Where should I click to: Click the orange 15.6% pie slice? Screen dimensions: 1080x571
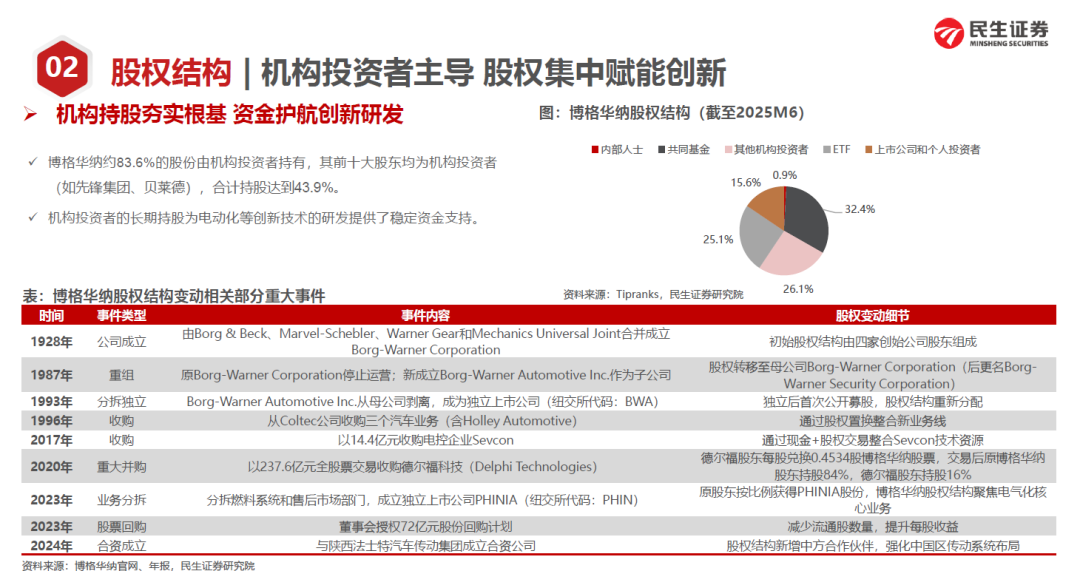point(770,205)
